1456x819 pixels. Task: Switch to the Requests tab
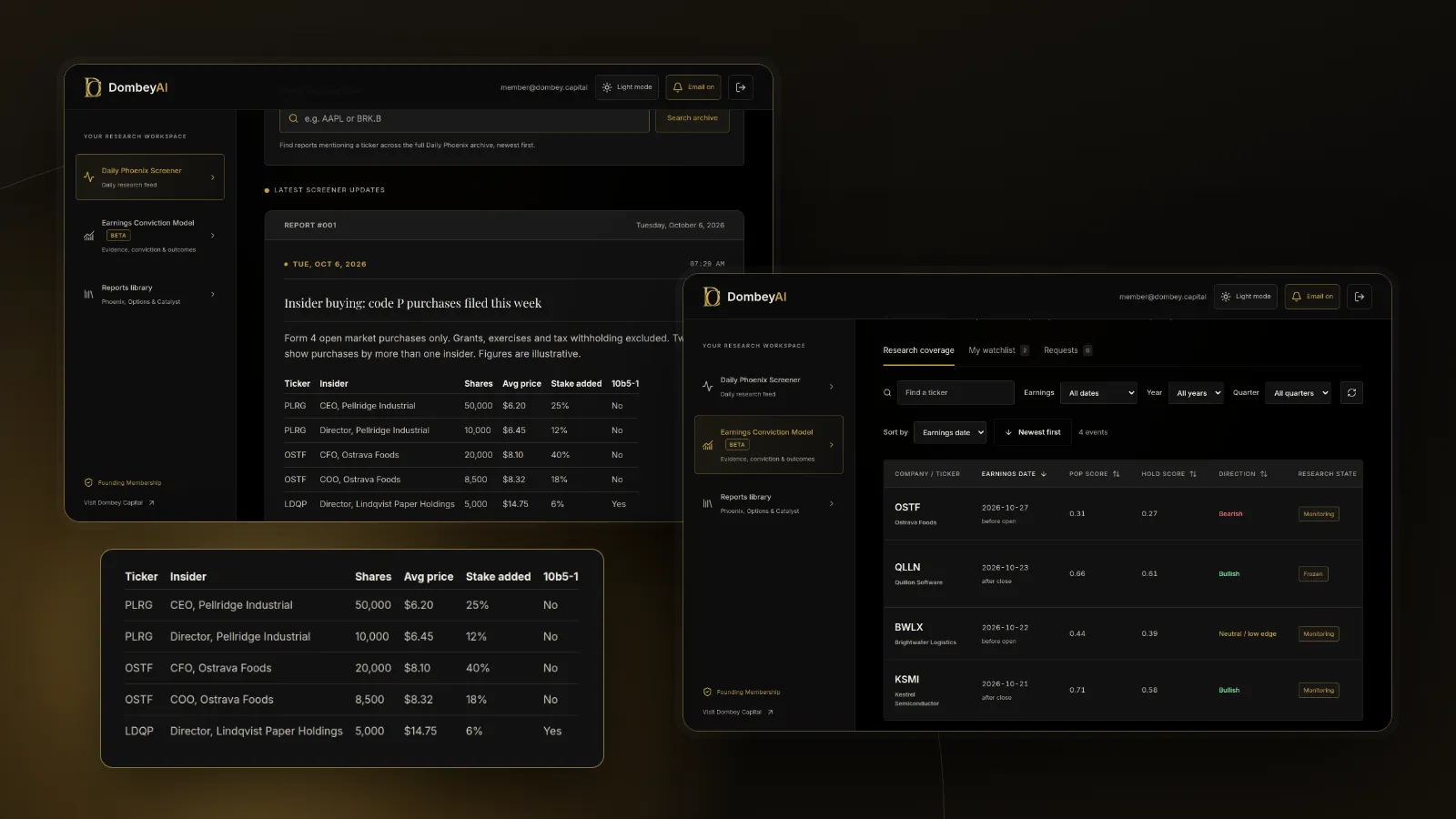[1067, 350]
